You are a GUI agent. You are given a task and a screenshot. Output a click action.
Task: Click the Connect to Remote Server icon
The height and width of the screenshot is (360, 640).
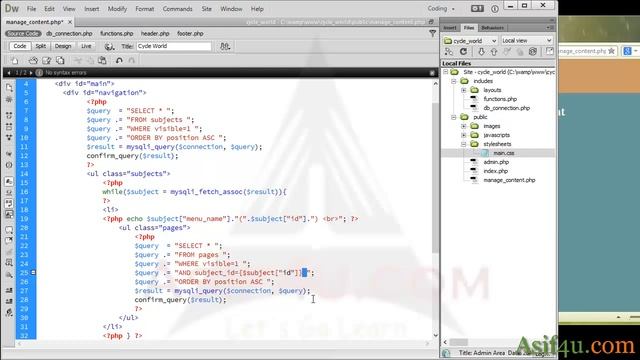[x=449, y=51]
